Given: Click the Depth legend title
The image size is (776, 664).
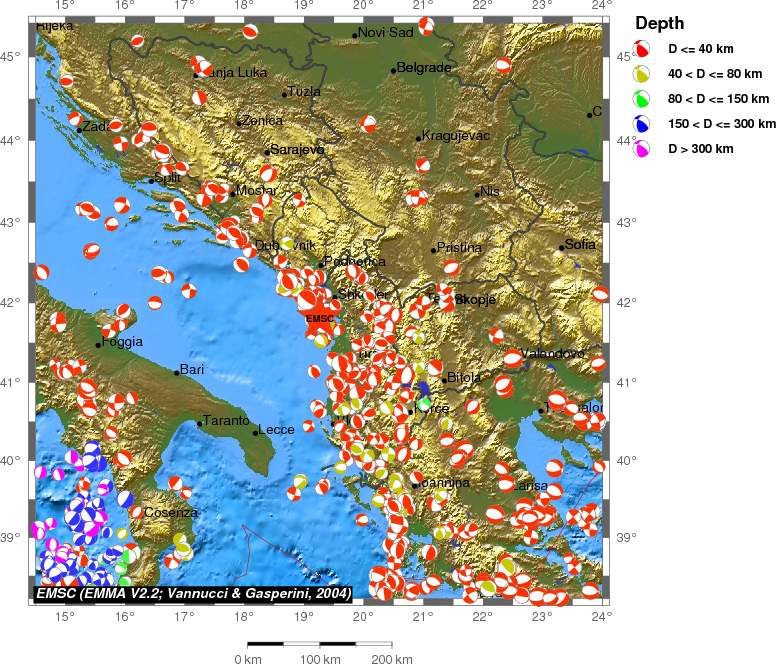Looking at the screenshot, I should [x=660, y=23].
